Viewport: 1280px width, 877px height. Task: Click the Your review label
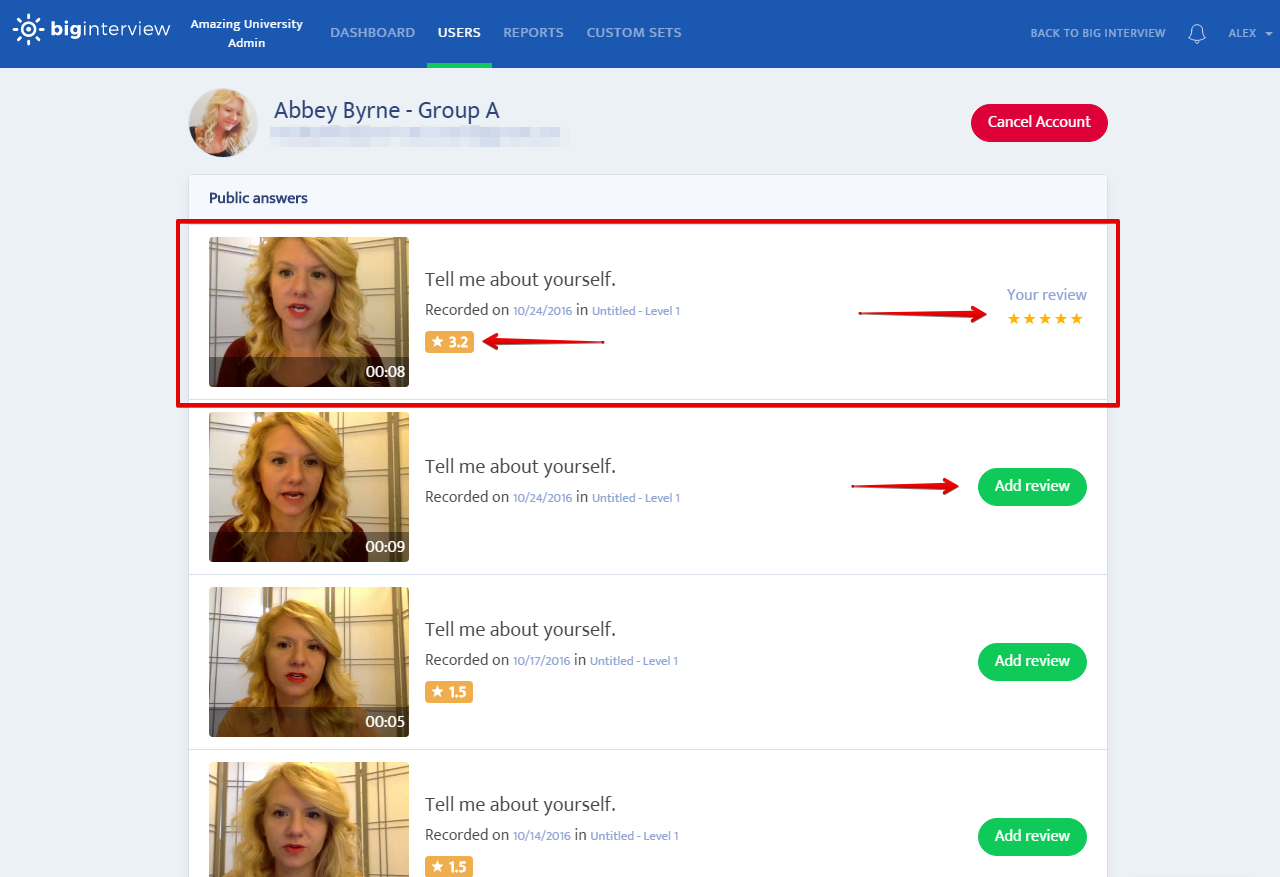1047,295
